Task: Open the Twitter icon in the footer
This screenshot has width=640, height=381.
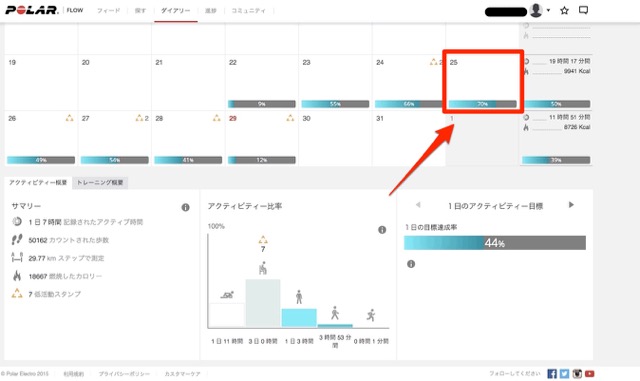Action: (x=564, y=374)
